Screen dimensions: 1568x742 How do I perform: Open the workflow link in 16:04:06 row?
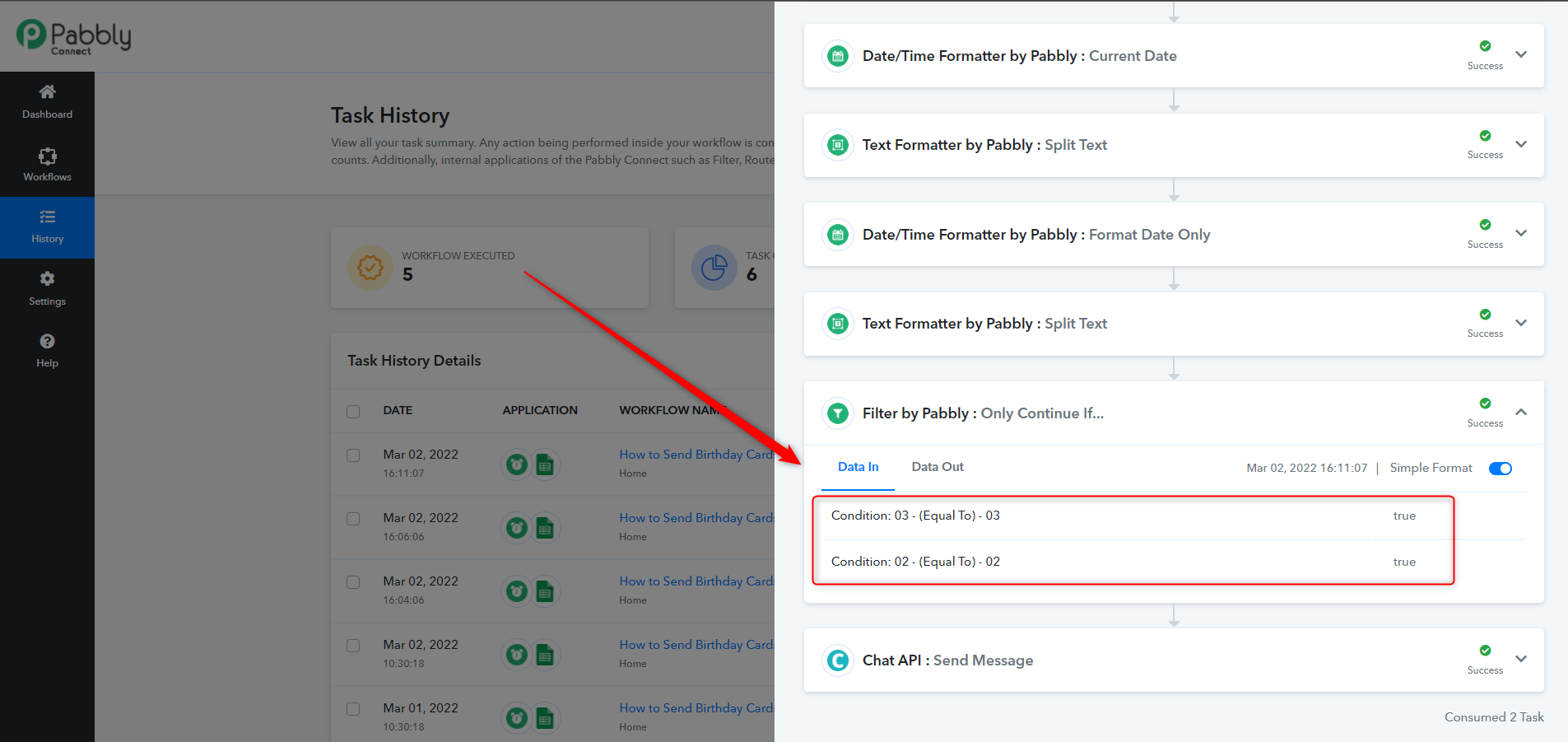(x=696, y=581)
